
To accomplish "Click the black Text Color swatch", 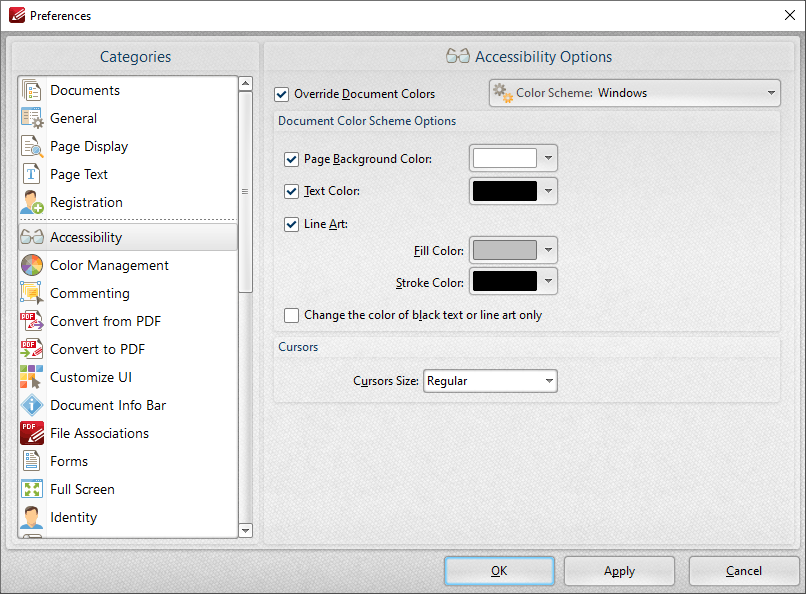I will [505, 191].
